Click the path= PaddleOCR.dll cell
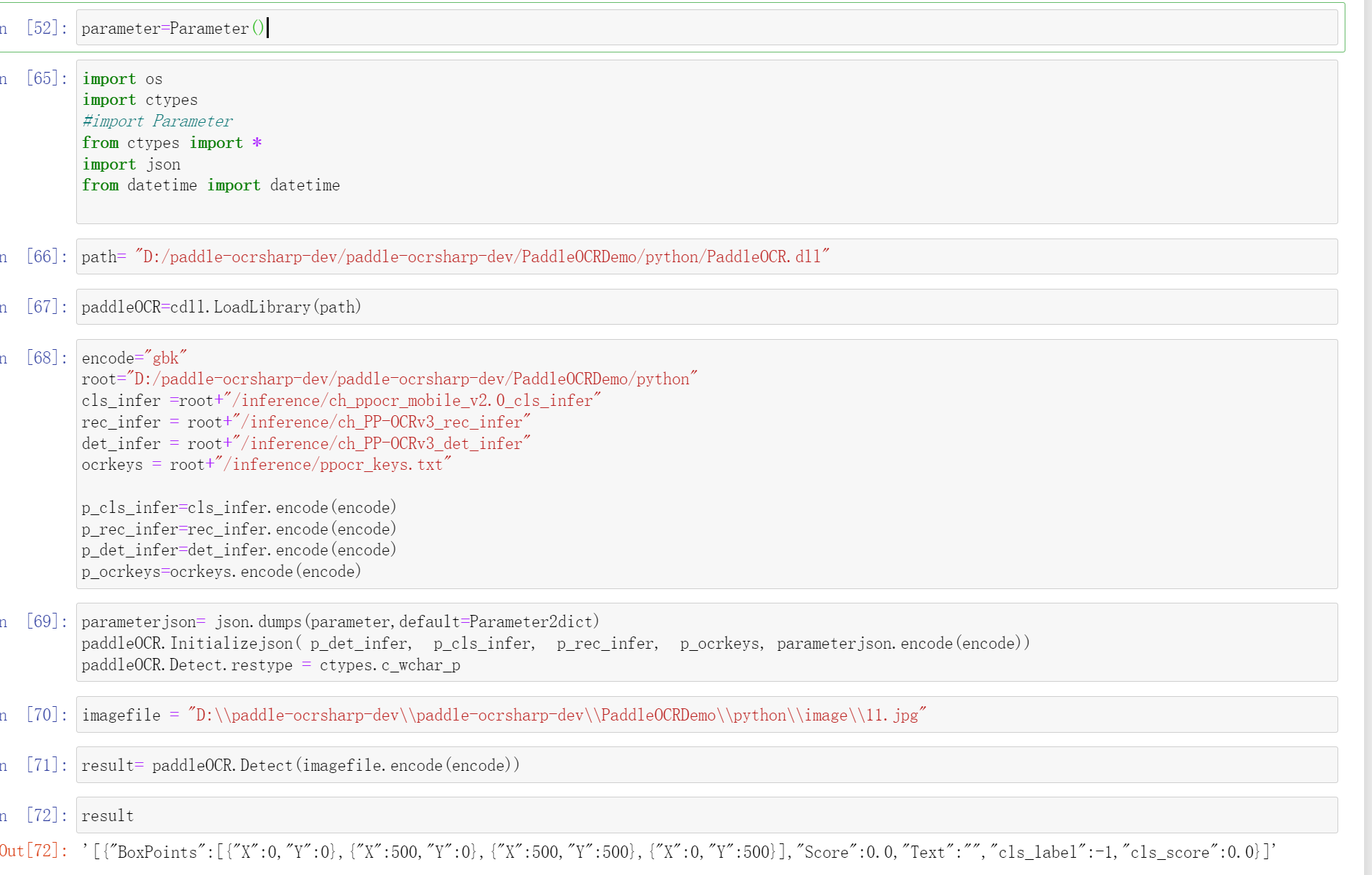Screen dimensions: 1372x875 [706, 256]
